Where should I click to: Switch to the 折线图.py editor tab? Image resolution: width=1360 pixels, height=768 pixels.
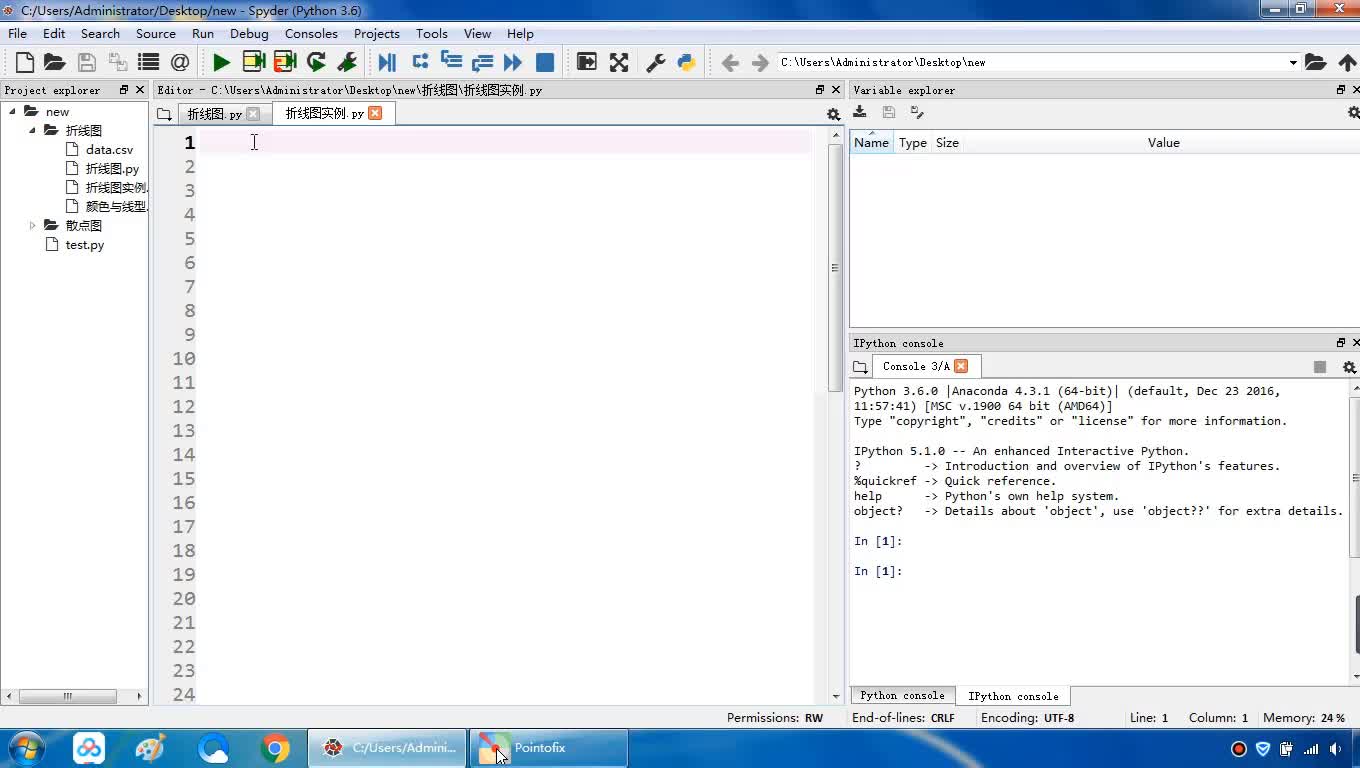coord(214,114)
